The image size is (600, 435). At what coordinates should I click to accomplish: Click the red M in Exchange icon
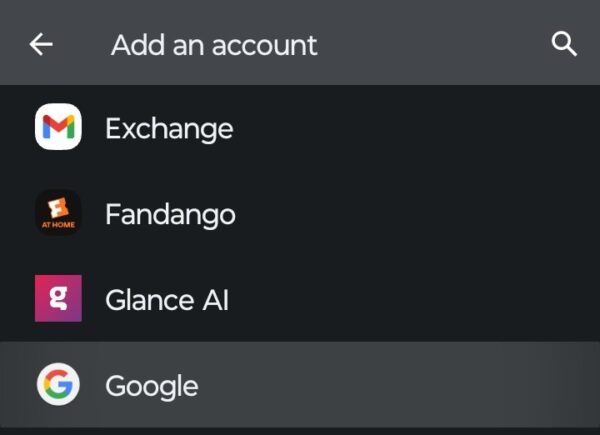click(x=58, y=128)
